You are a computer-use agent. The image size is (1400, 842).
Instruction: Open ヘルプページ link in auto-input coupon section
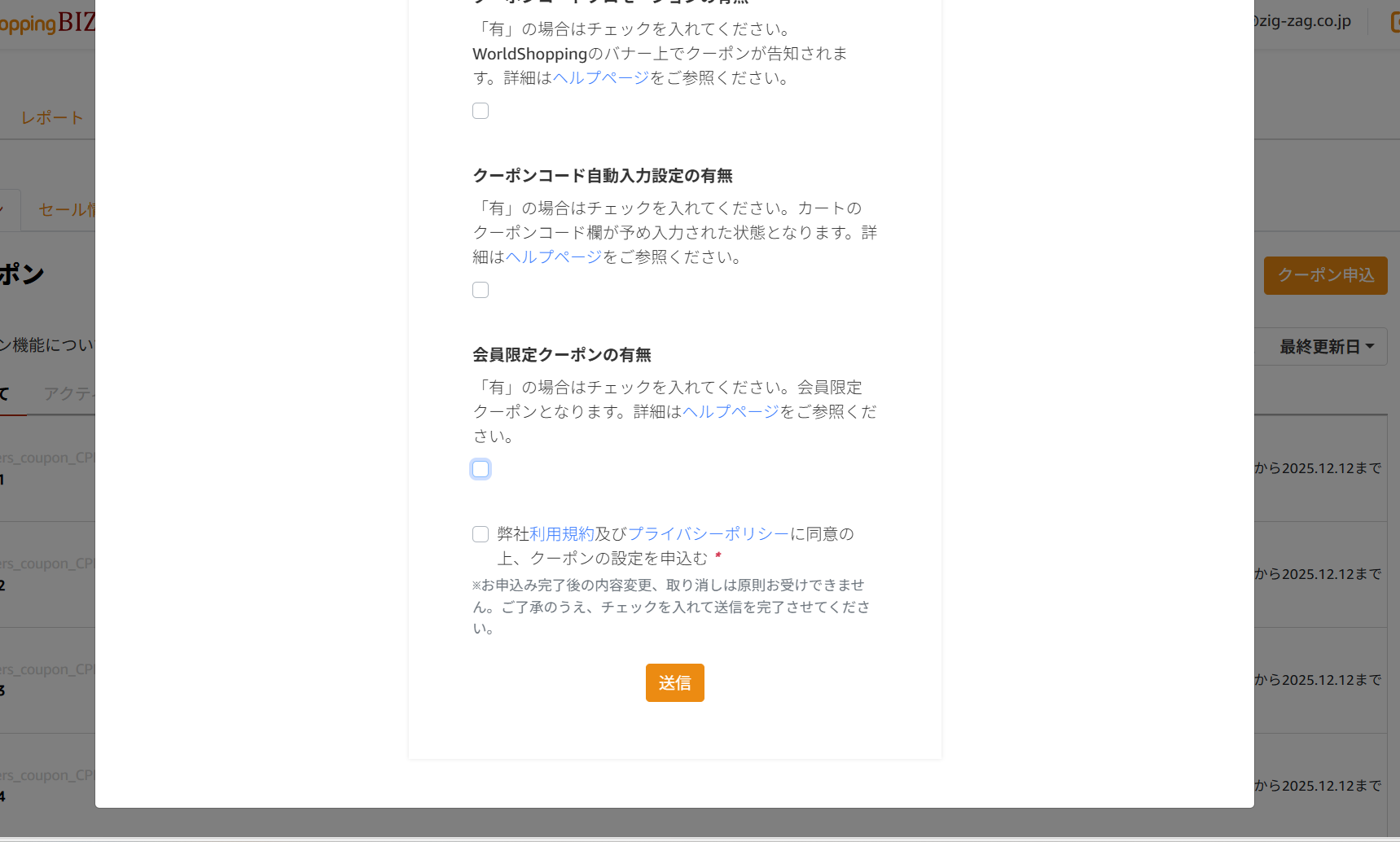point(554,257)
